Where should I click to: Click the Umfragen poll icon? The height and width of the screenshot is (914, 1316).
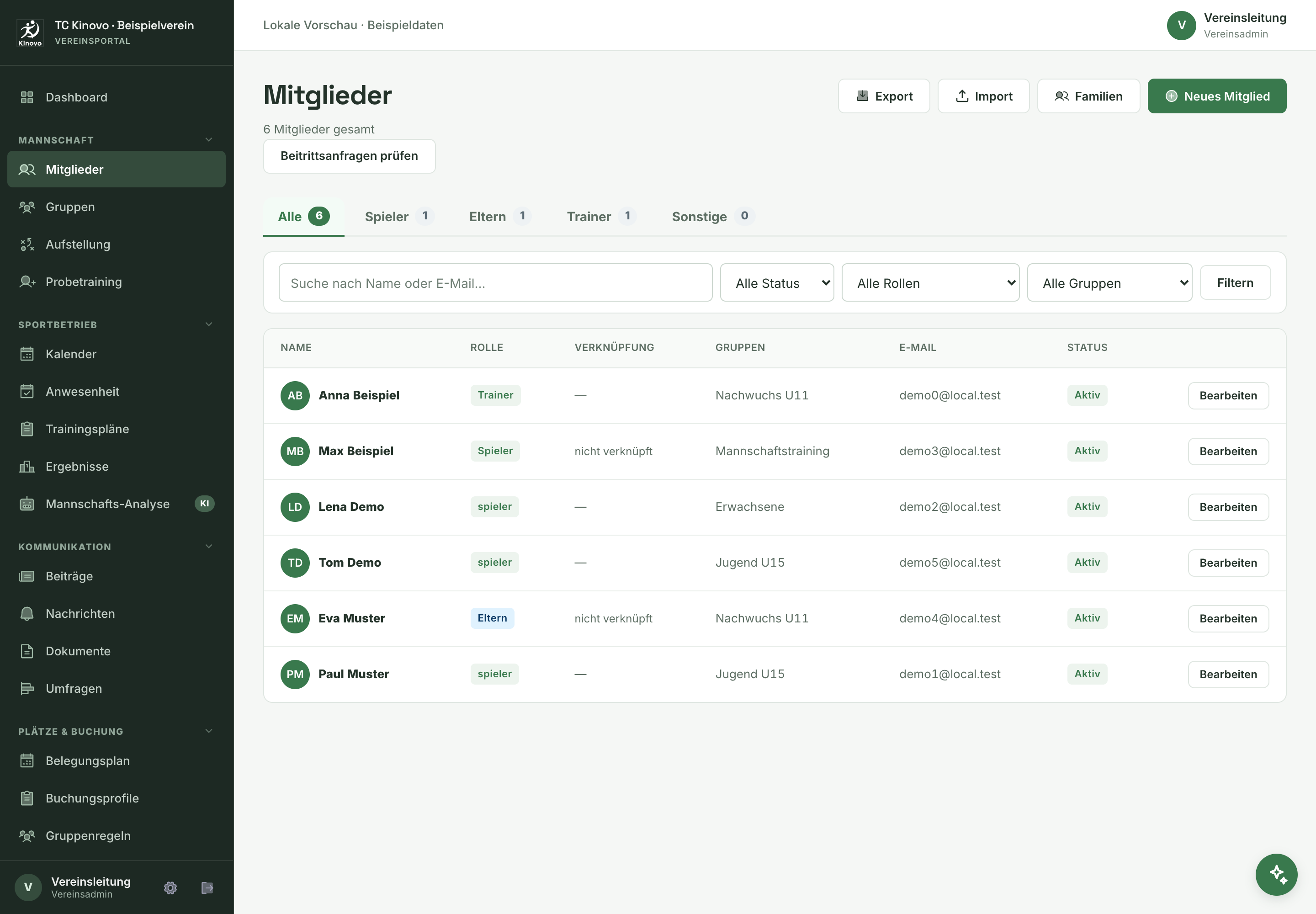27,689
